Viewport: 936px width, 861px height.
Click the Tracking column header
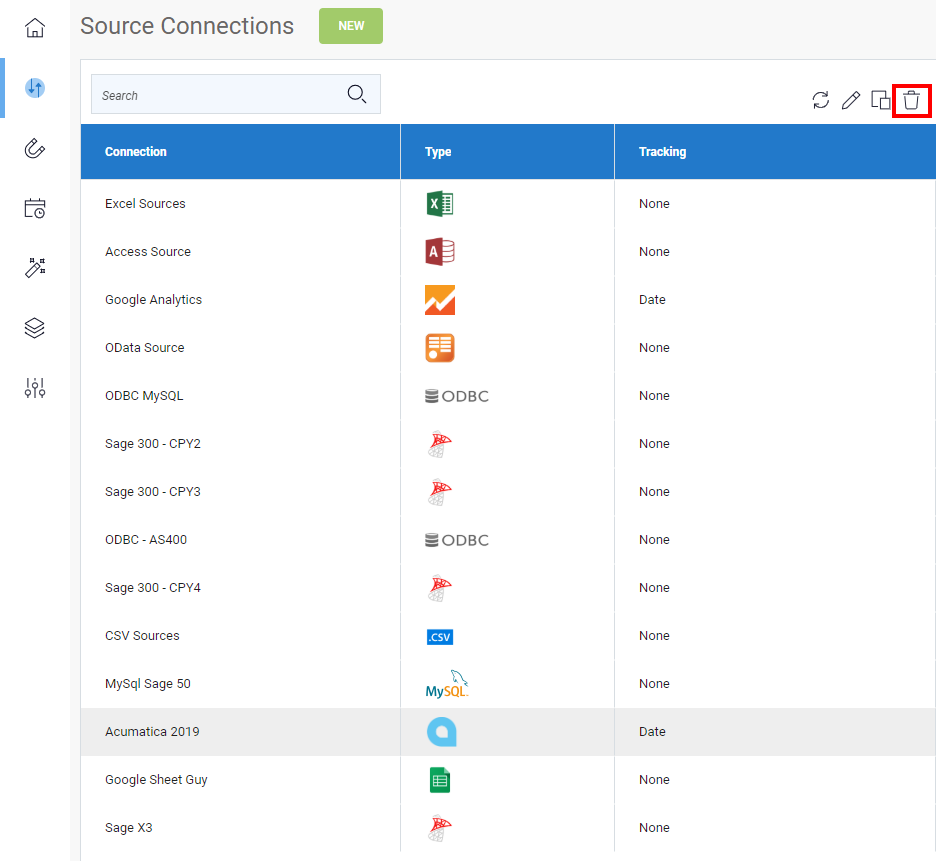point(662,152)
